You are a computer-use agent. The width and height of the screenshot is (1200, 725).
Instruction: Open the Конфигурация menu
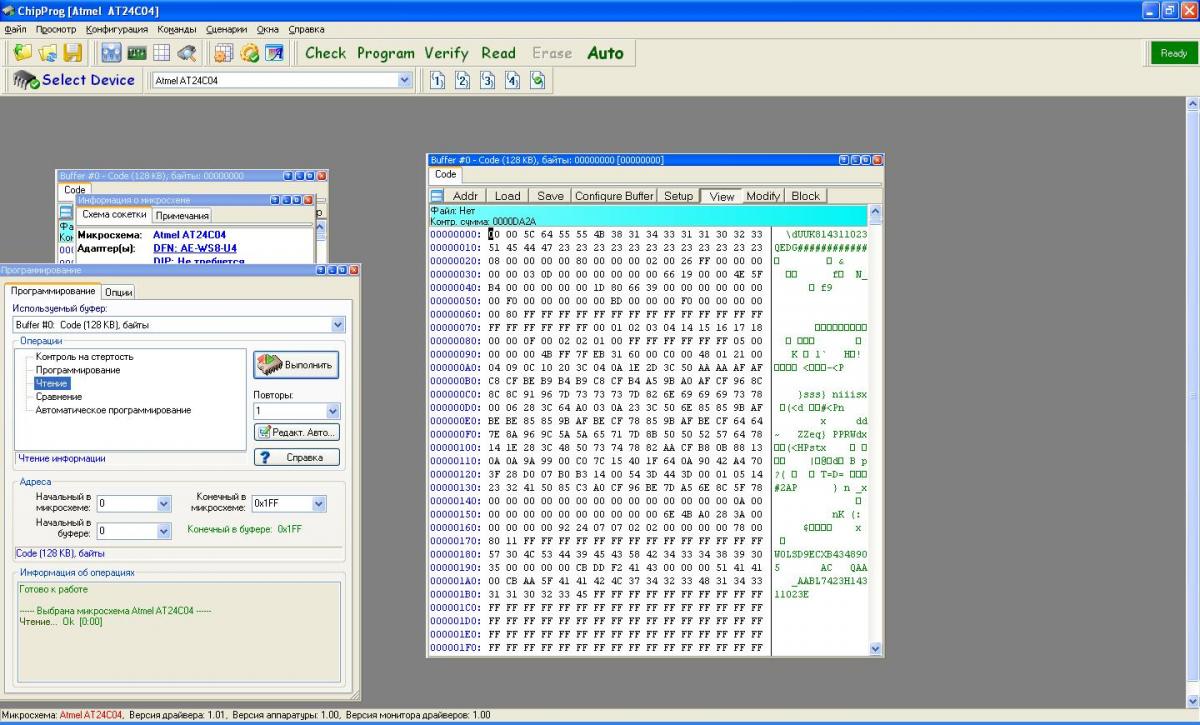116,29
